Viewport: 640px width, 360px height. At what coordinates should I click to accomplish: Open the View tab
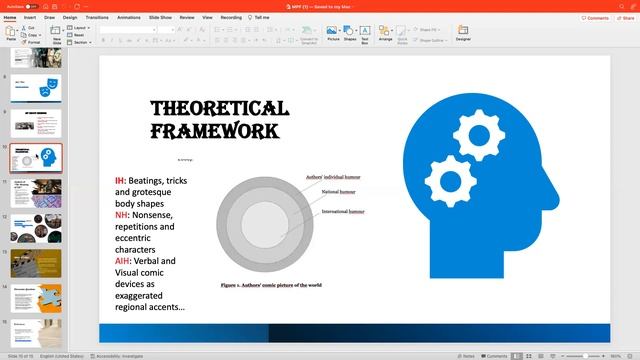(x=207, y=18)
